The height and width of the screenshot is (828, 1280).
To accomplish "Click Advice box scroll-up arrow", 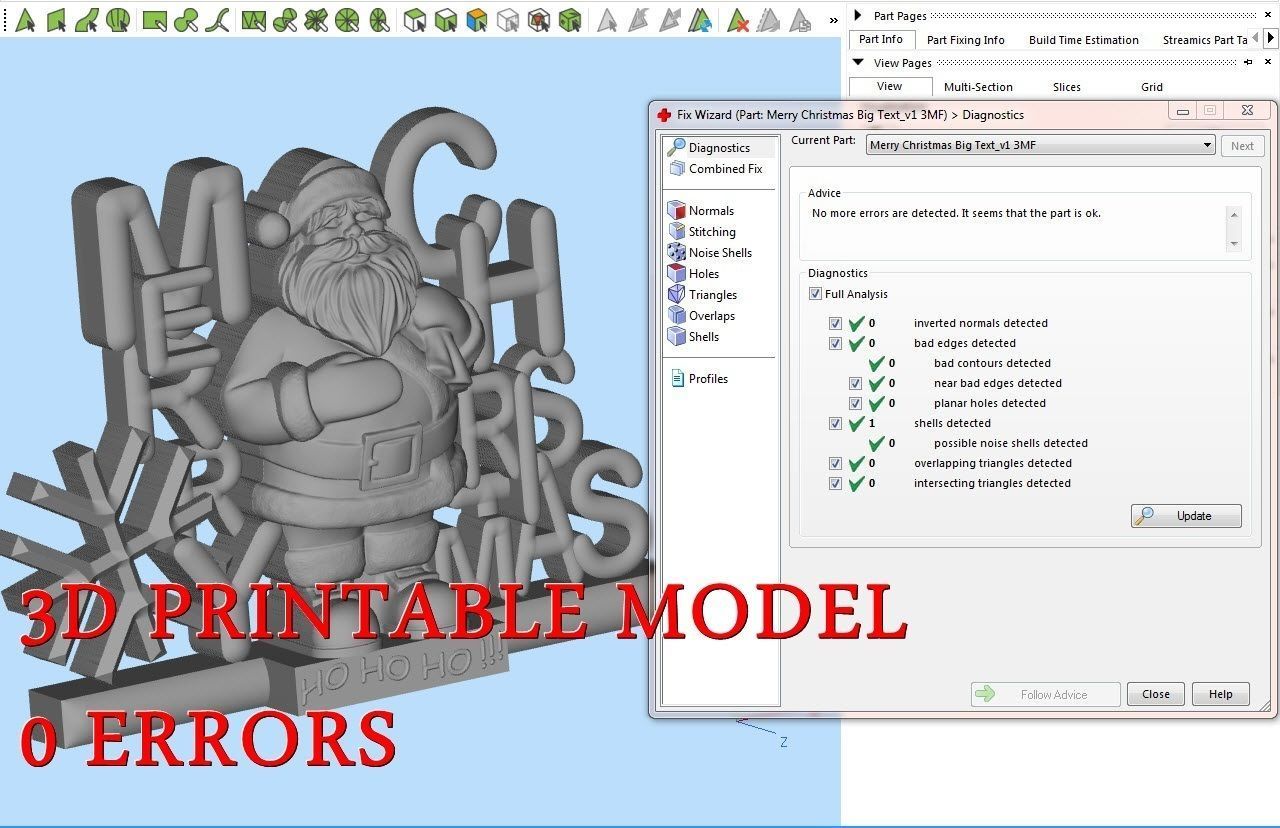I will (1234, 215).
